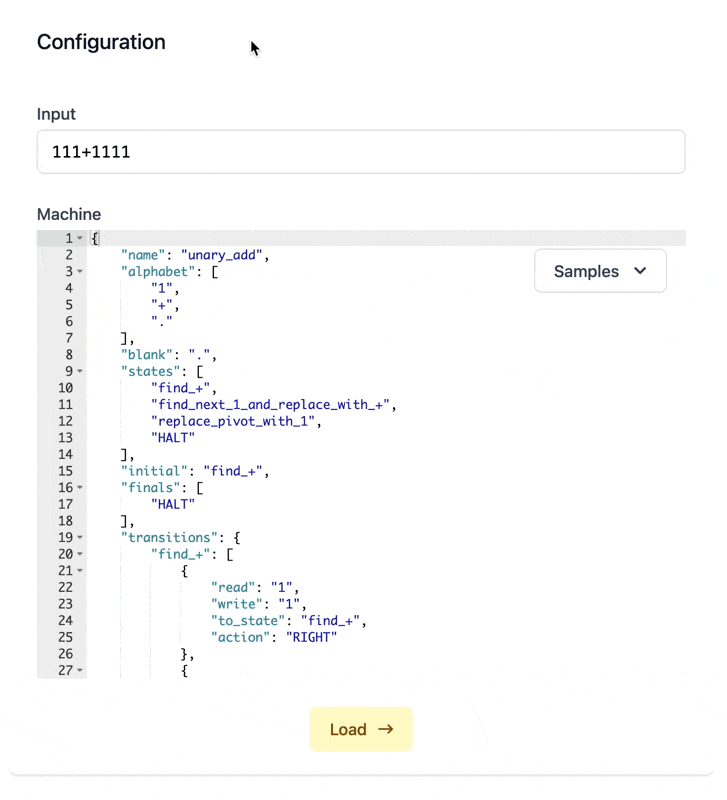
Task: Fold the object starting on line 27
Action: (x=80, y=671)
